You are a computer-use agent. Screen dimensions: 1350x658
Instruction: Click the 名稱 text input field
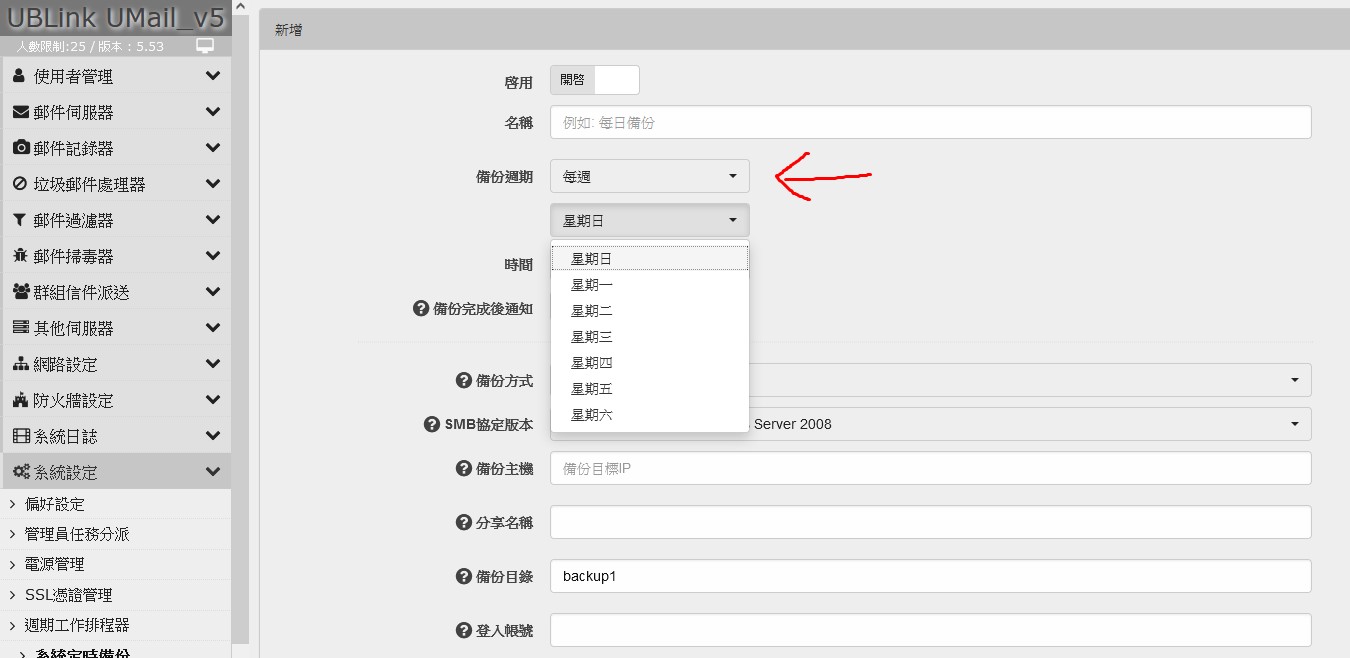coord(930,122)
